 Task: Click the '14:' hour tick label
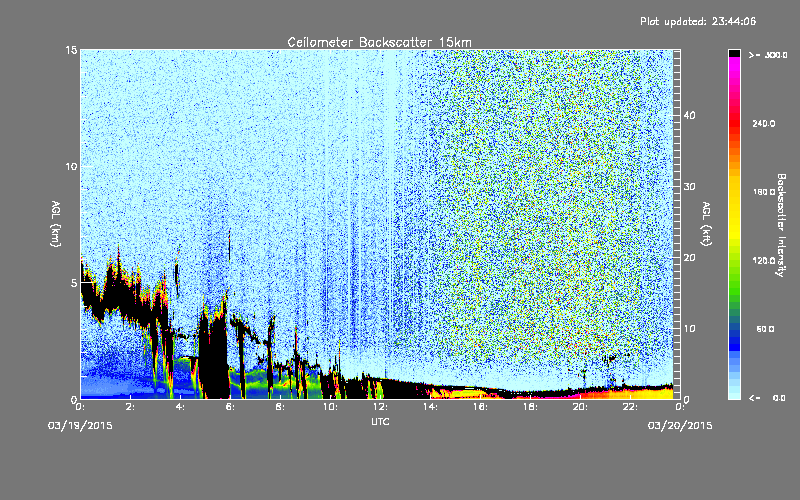pos(430,407)
